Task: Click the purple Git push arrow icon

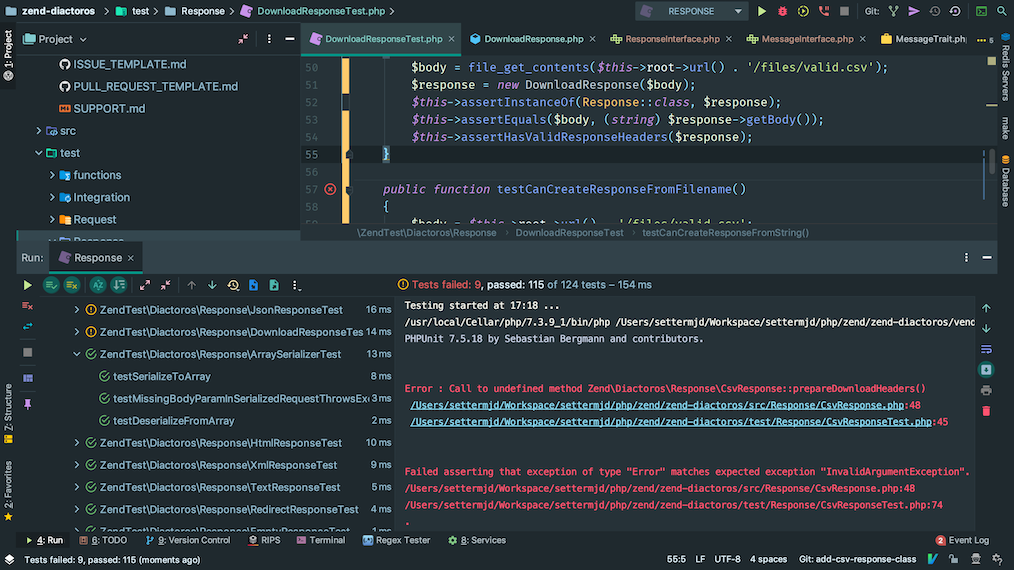Action: tap(914, 11)
